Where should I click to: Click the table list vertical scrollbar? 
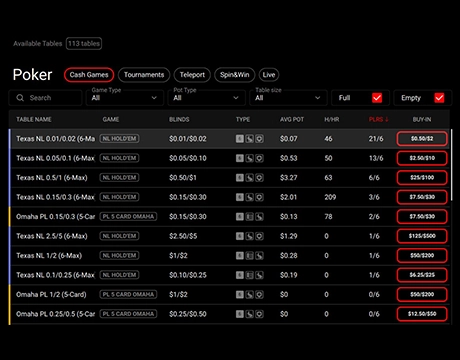click(x=452, y=165)
